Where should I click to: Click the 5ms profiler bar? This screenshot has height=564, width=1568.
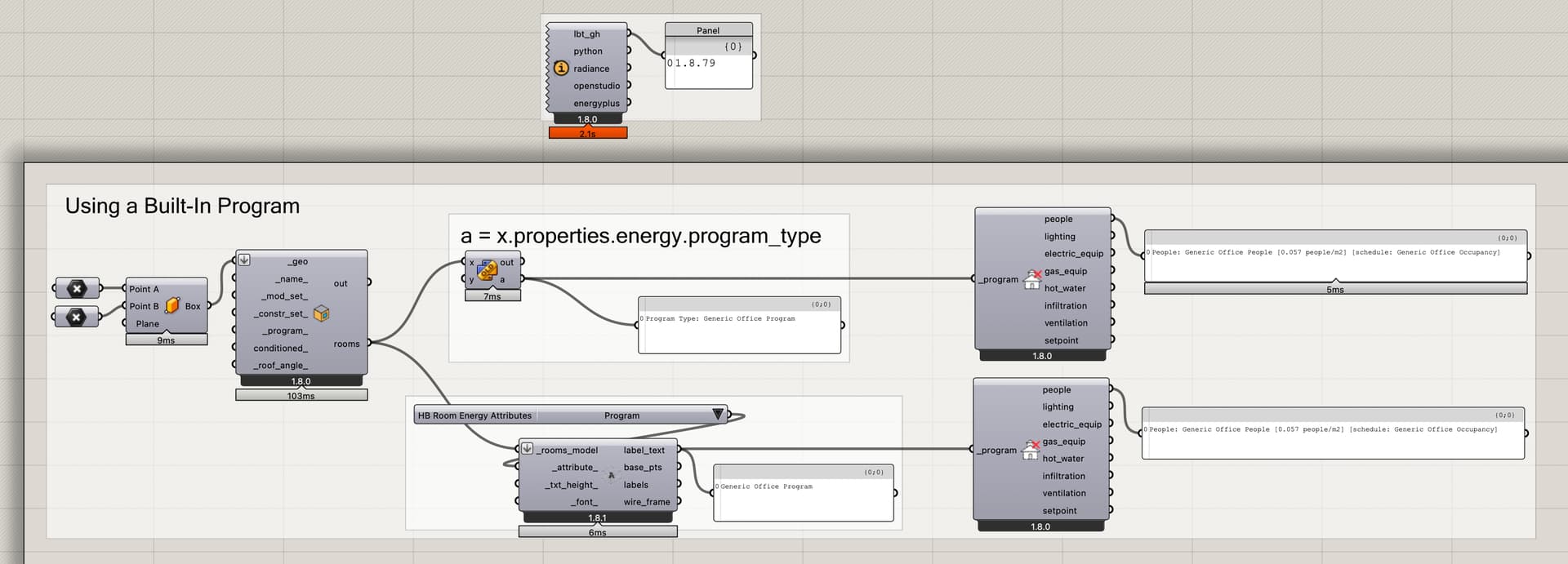click(x=1335, y=289)
